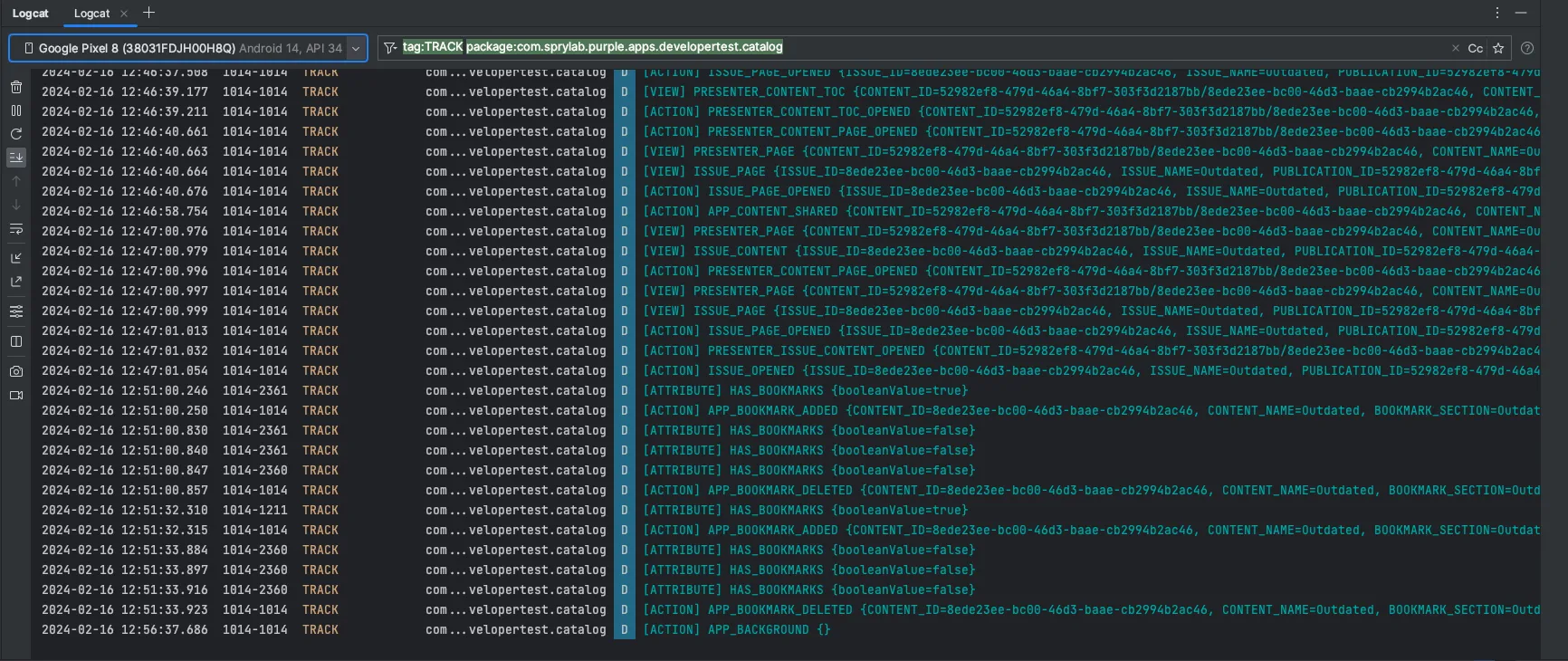Import logs from a file icon
1568x661 pixels.
click(x=16, y=258)
